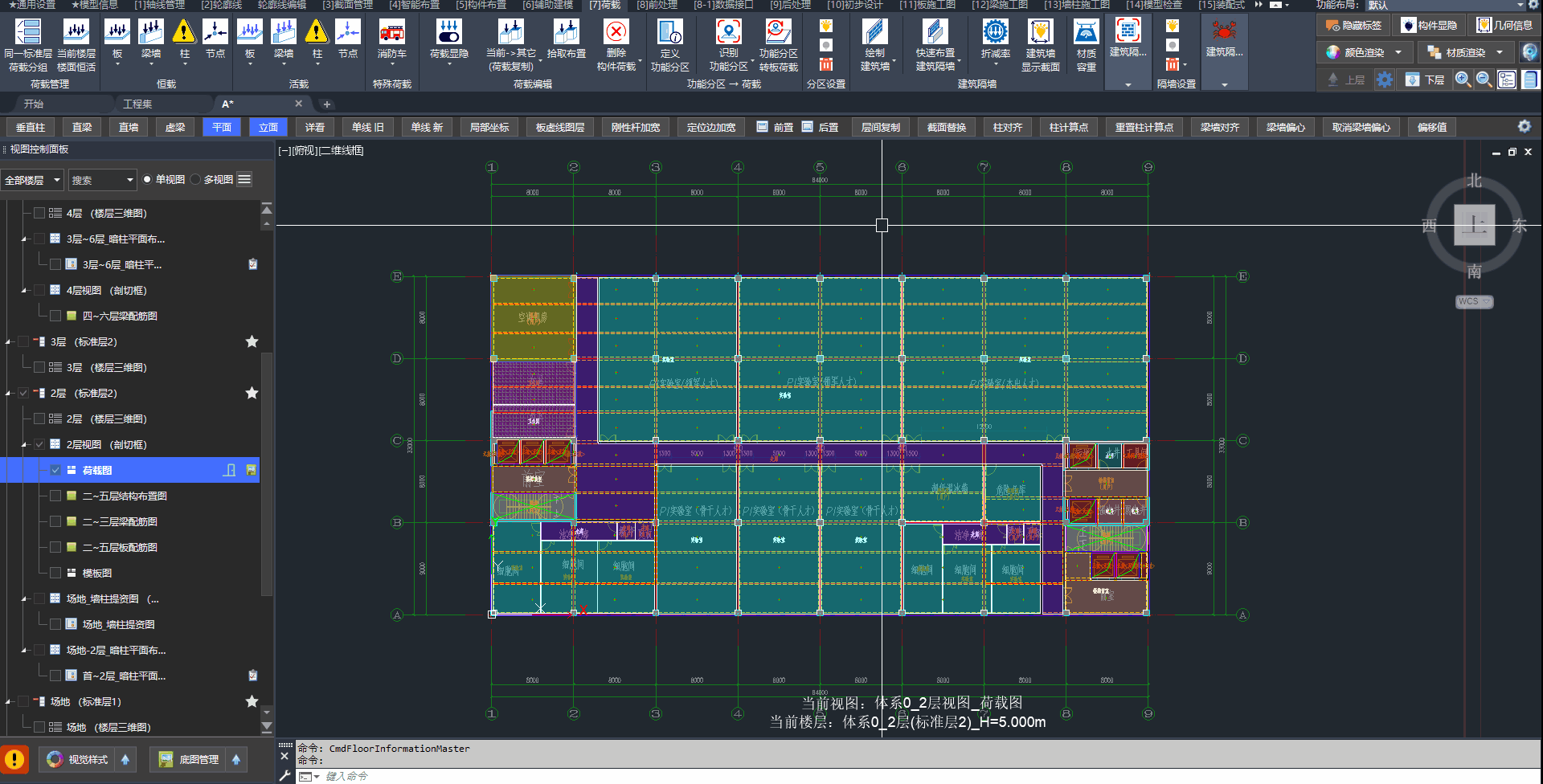Collapse the 2层 (标准层2) tree node
This screenshot has height=784, width=1543.
[8, 394]
